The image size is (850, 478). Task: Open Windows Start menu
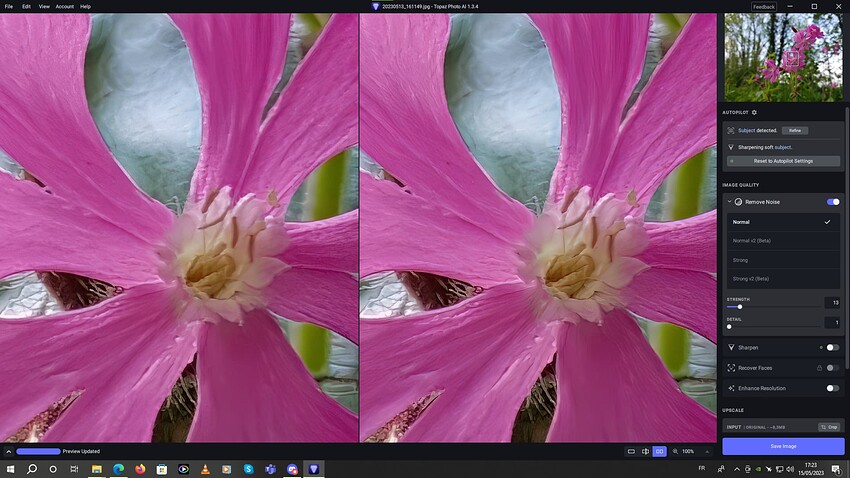(10, 469)
